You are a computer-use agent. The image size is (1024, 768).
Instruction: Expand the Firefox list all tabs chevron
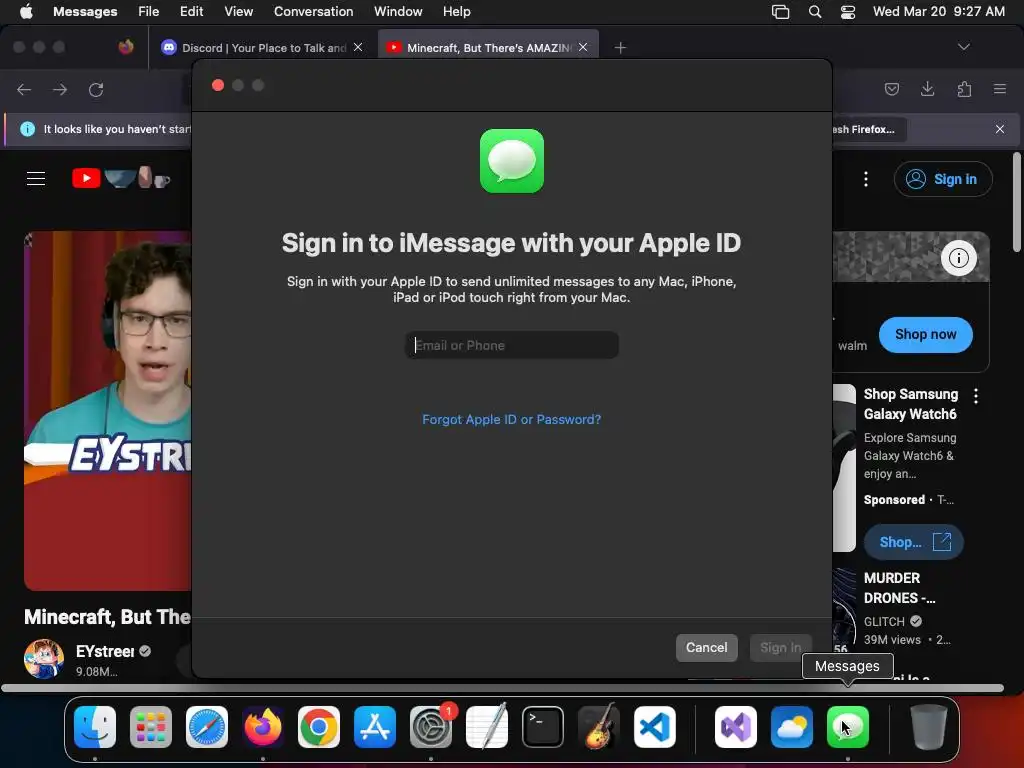[963, 47]
